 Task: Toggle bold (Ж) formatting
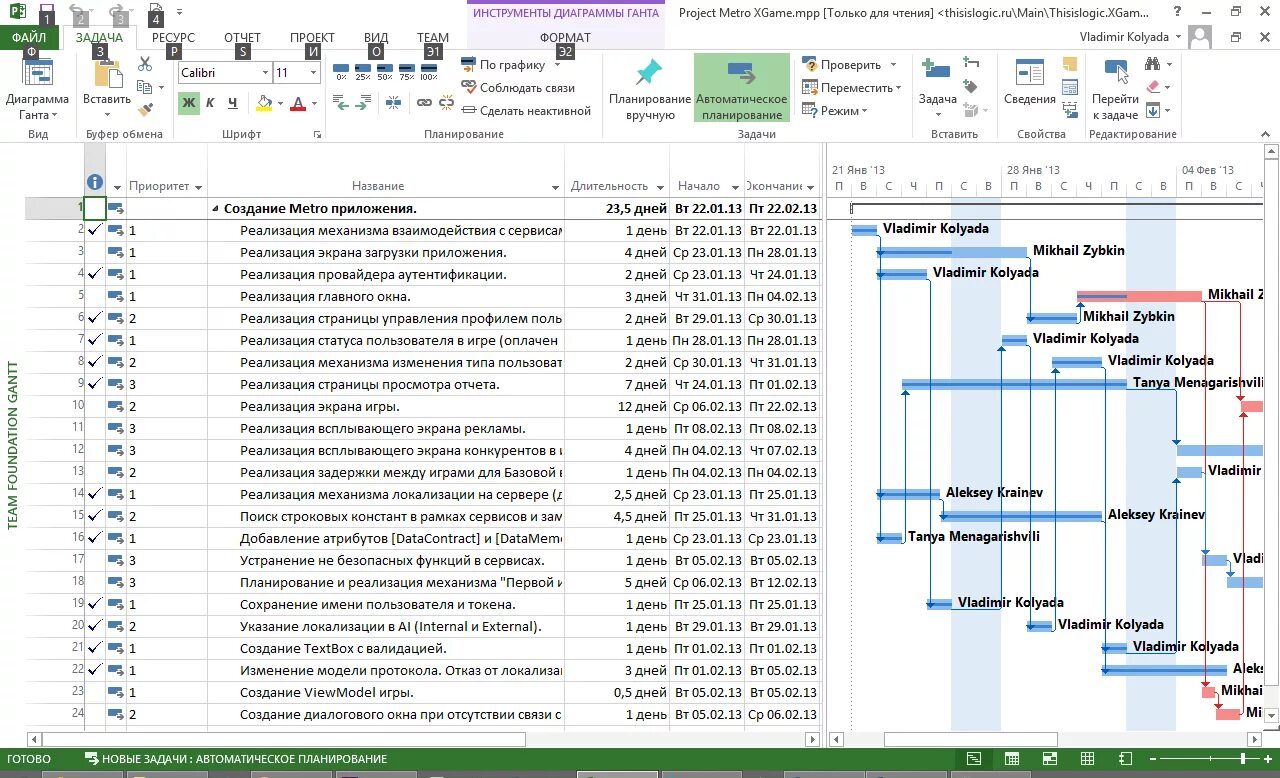(189, 103)
